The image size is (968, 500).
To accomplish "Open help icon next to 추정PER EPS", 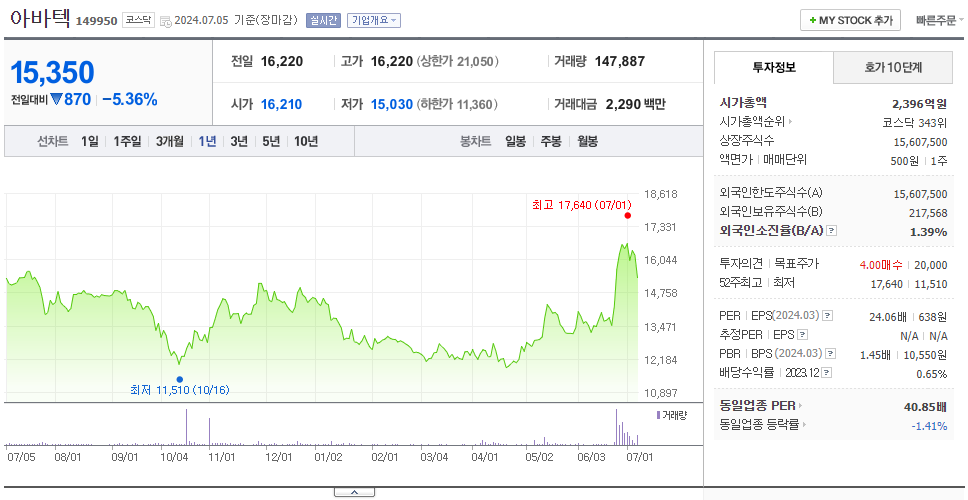I will (x=802, y=335).
